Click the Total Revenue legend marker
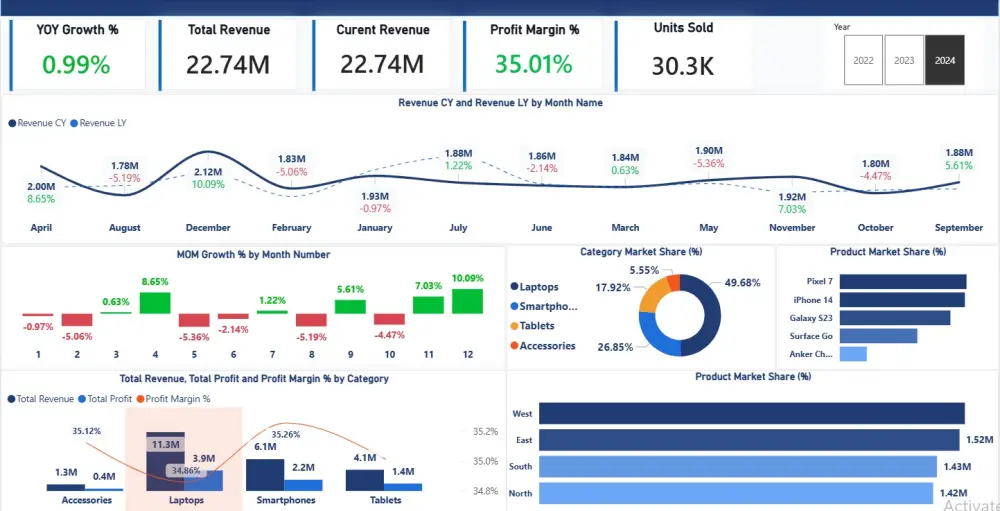 12,399
